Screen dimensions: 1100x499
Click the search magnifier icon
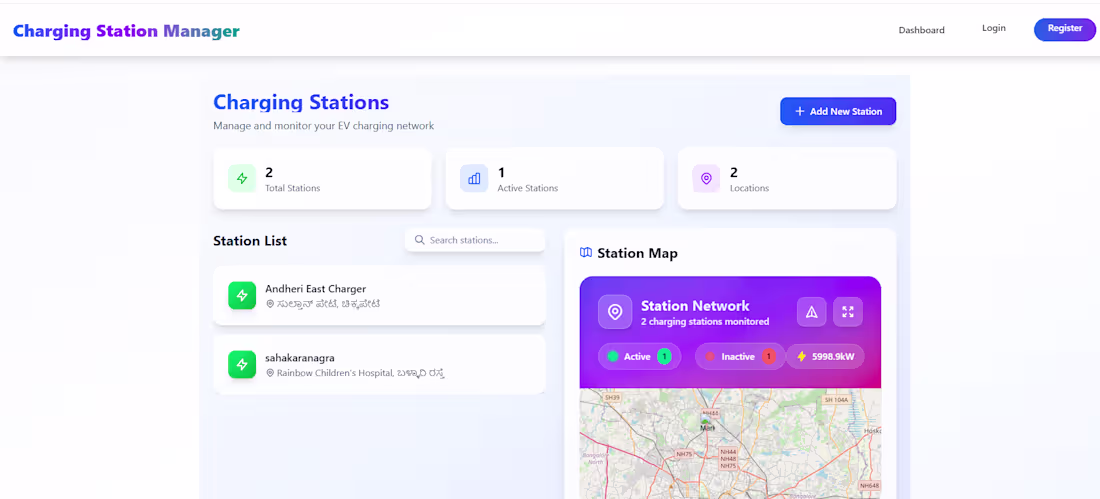420,240
